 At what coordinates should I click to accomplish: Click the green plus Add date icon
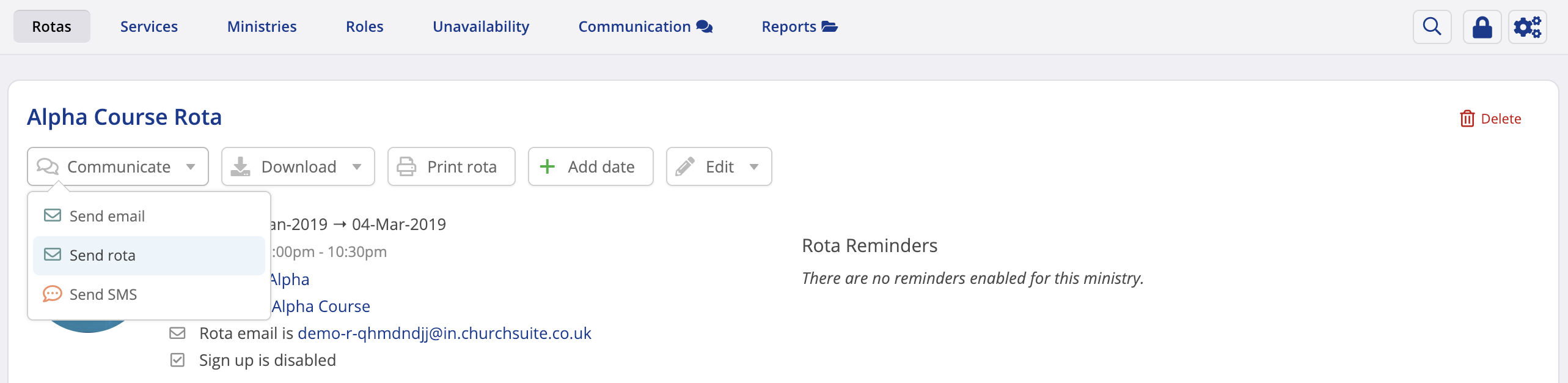coord(548,166)
